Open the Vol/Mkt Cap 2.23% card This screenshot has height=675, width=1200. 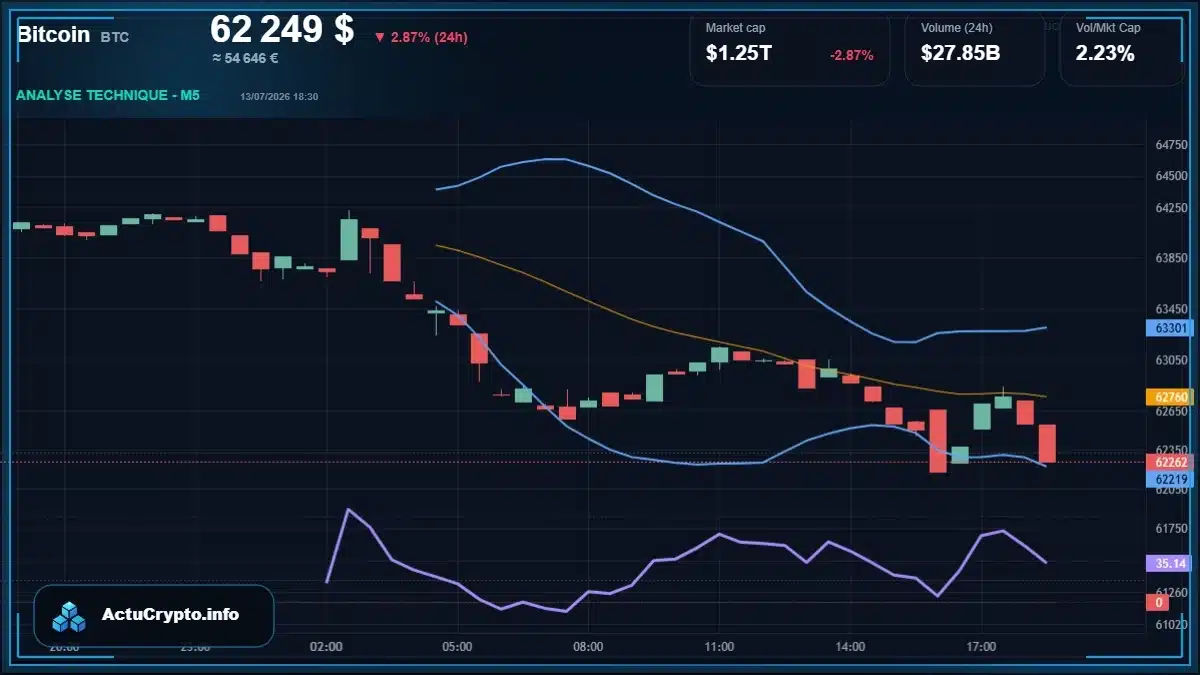point(1122,50)
